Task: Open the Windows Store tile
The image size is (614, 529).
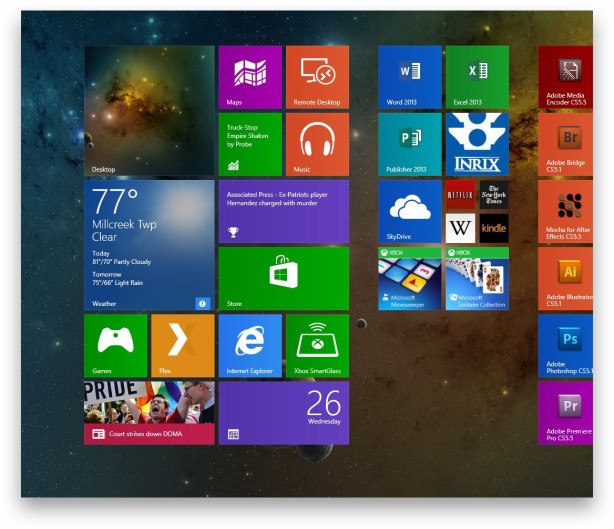Action: [x=284, y=278]
